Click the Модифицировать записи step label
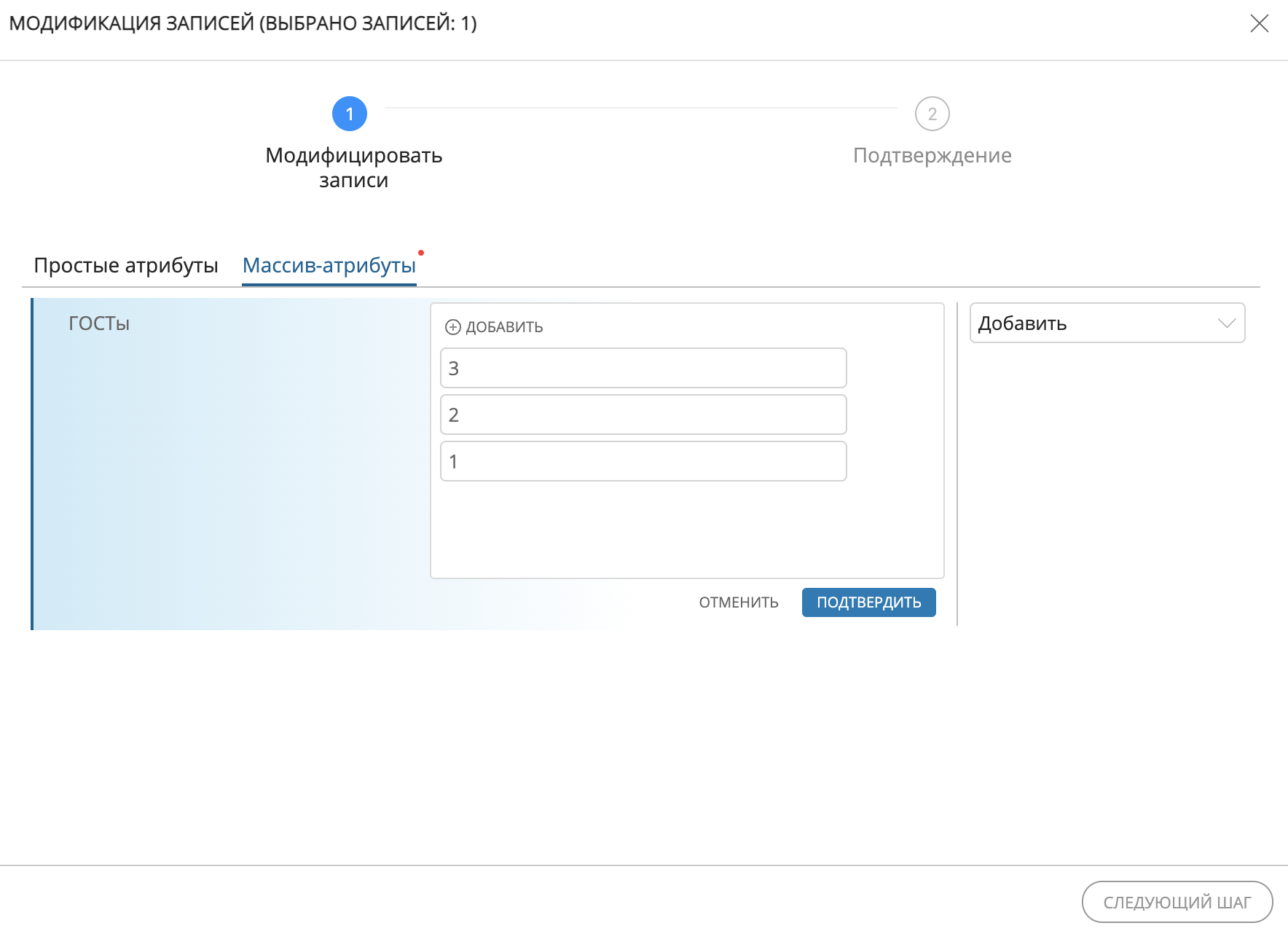The height and width of the screenshot is (931, 1288). (353, 168)
